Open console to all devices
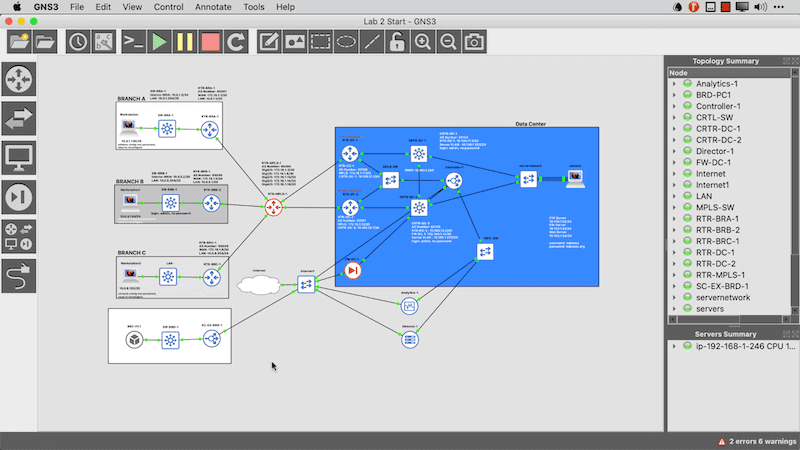 click(x=134, y=42)
